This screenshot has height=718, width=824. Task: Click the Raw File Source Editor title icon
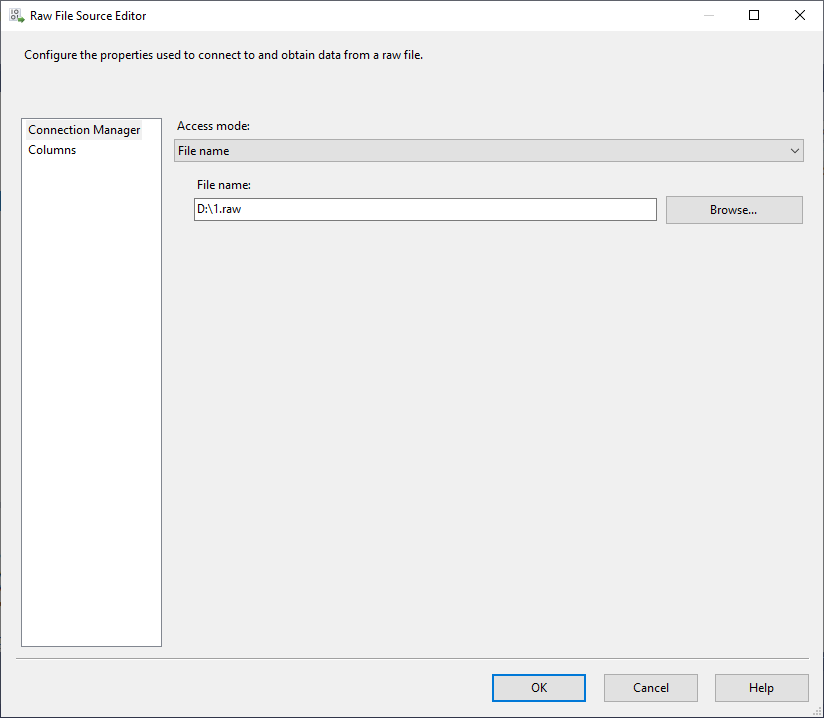coord(16,16)
